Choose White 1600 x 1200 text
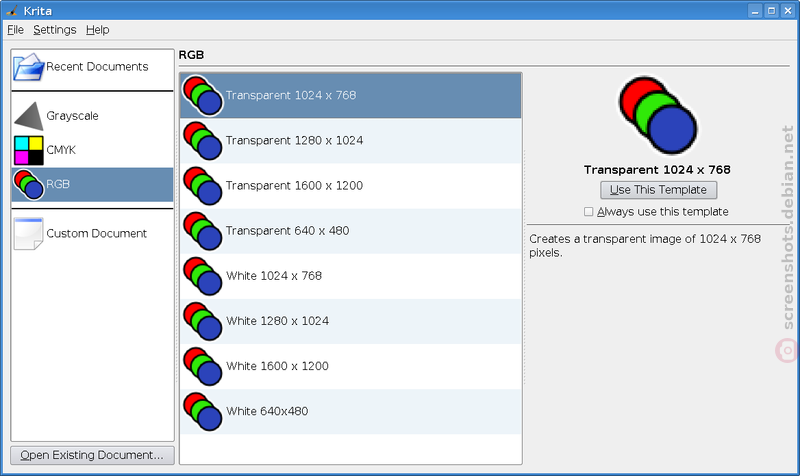800x476 pixels. click(x=278, y=366)
